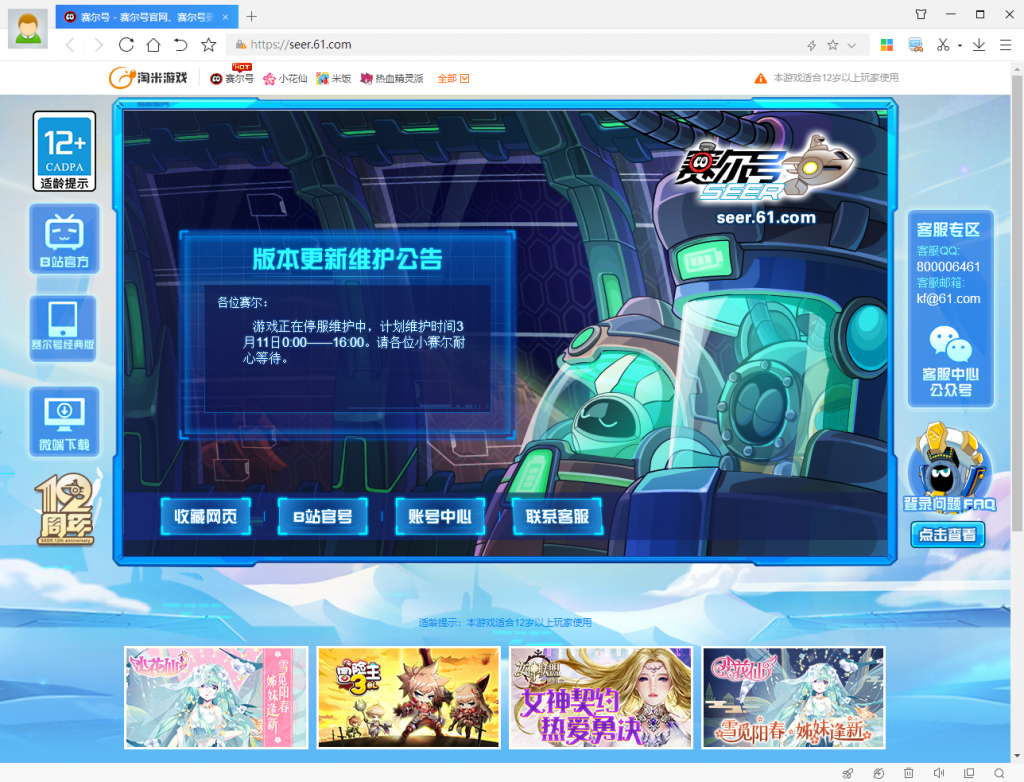Click the screenshot scissors icon
This screenshot has height=782, width=1024.
(942, 45)
